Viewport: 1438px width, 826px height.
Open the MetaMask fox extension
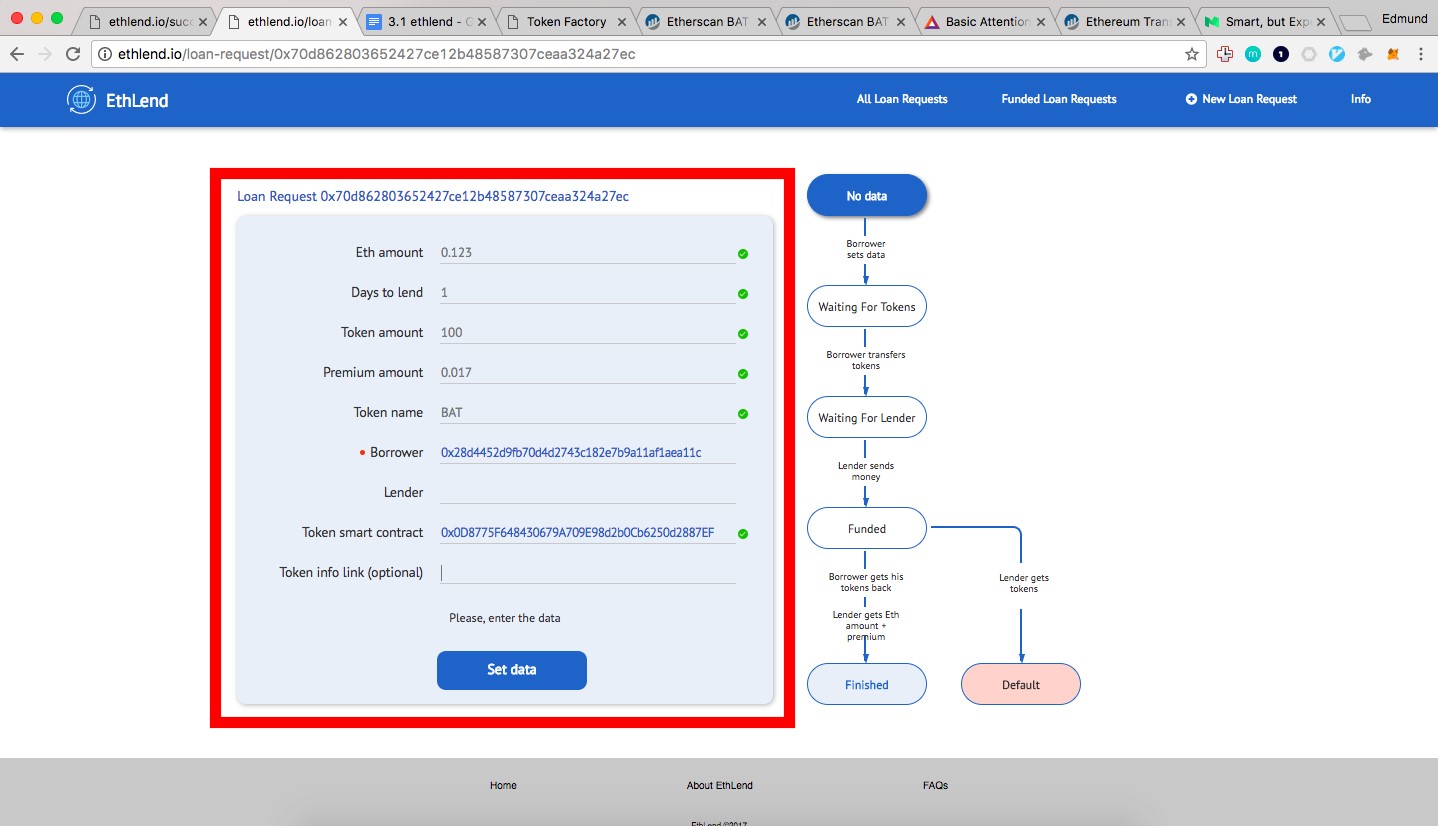1393,55
